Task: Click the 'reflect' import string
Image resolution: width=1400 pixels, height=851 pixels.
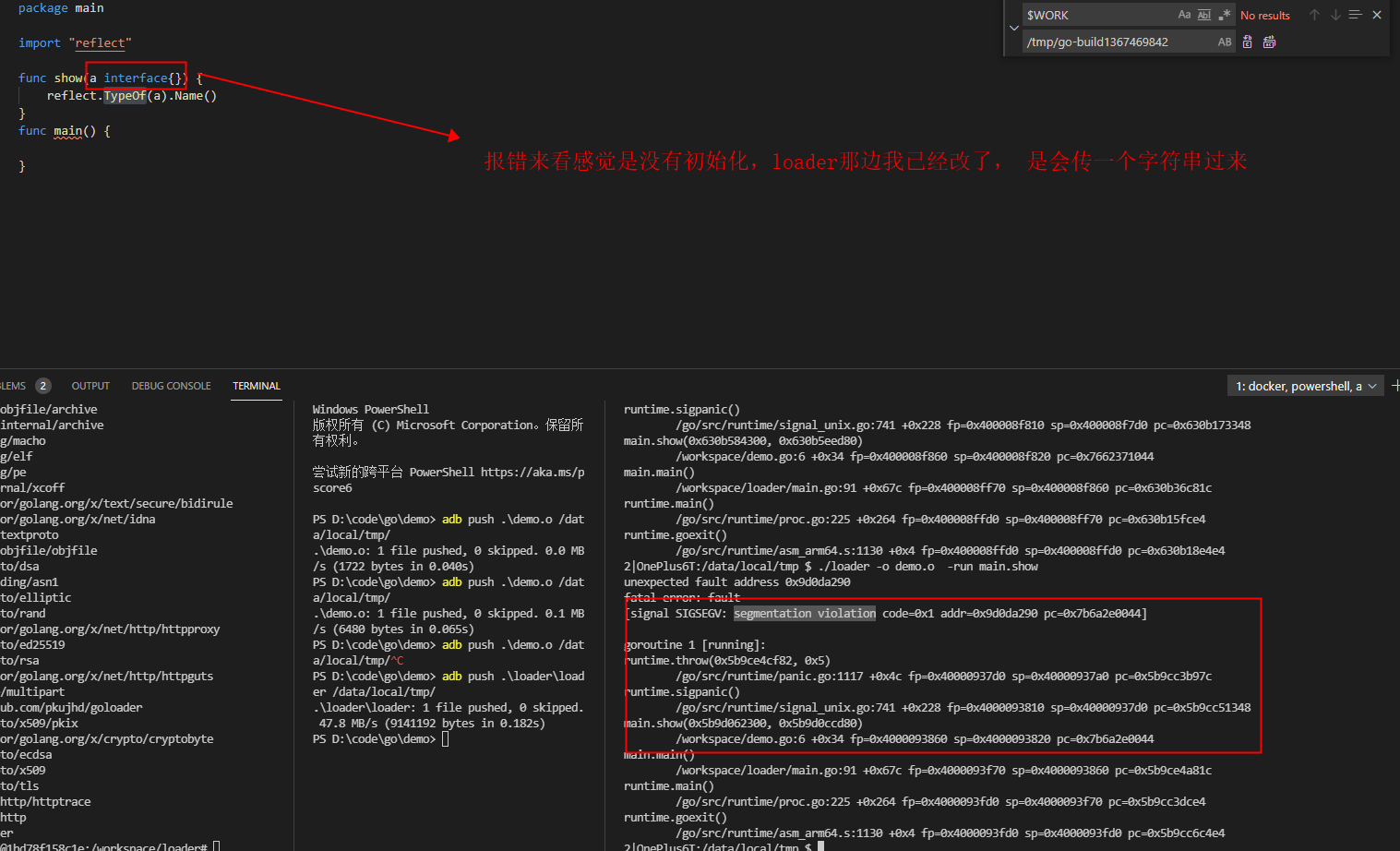Action: (101, 42)
